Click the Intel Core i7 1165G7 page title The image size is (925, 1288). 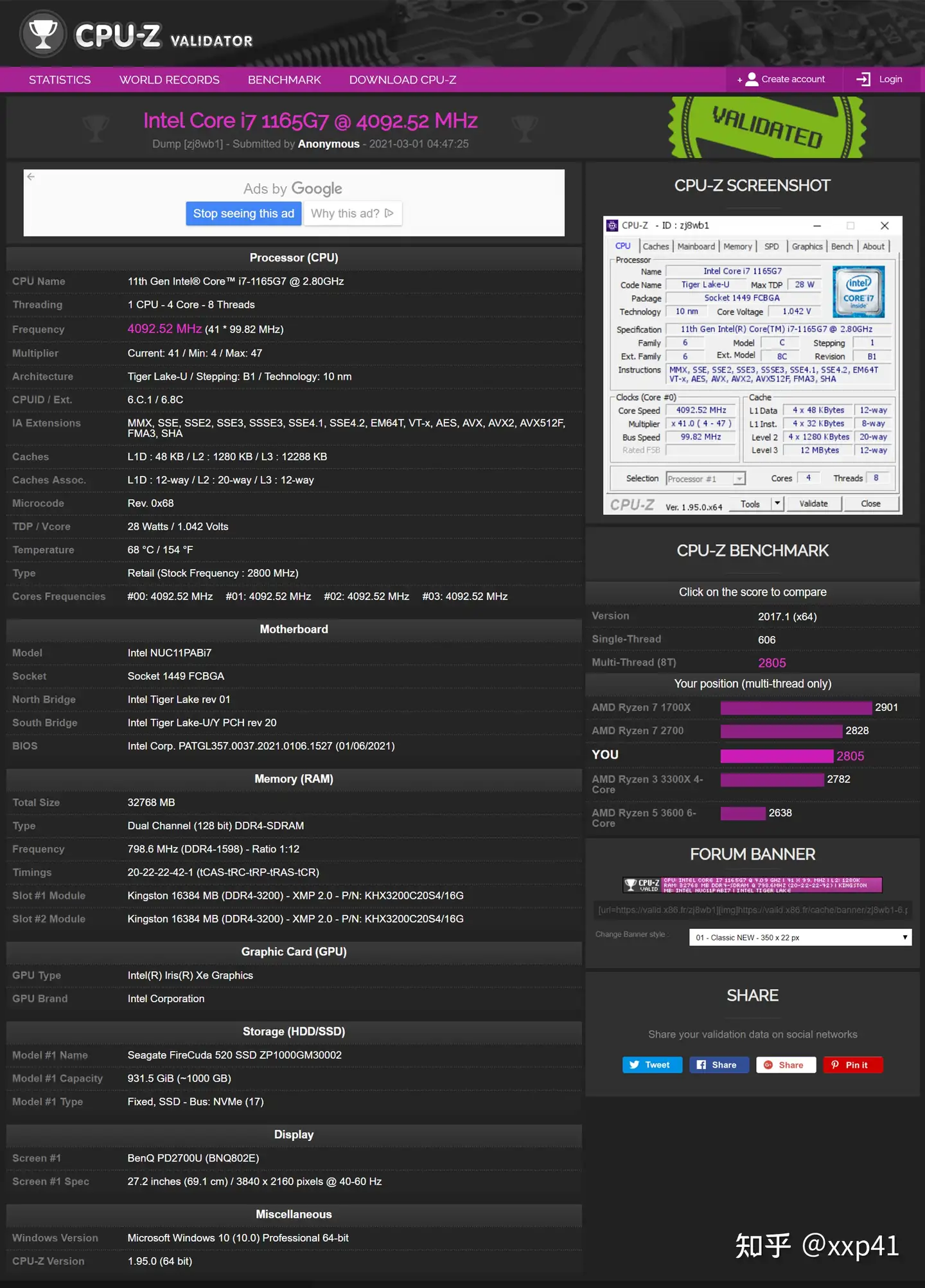[x=310, y=121]
